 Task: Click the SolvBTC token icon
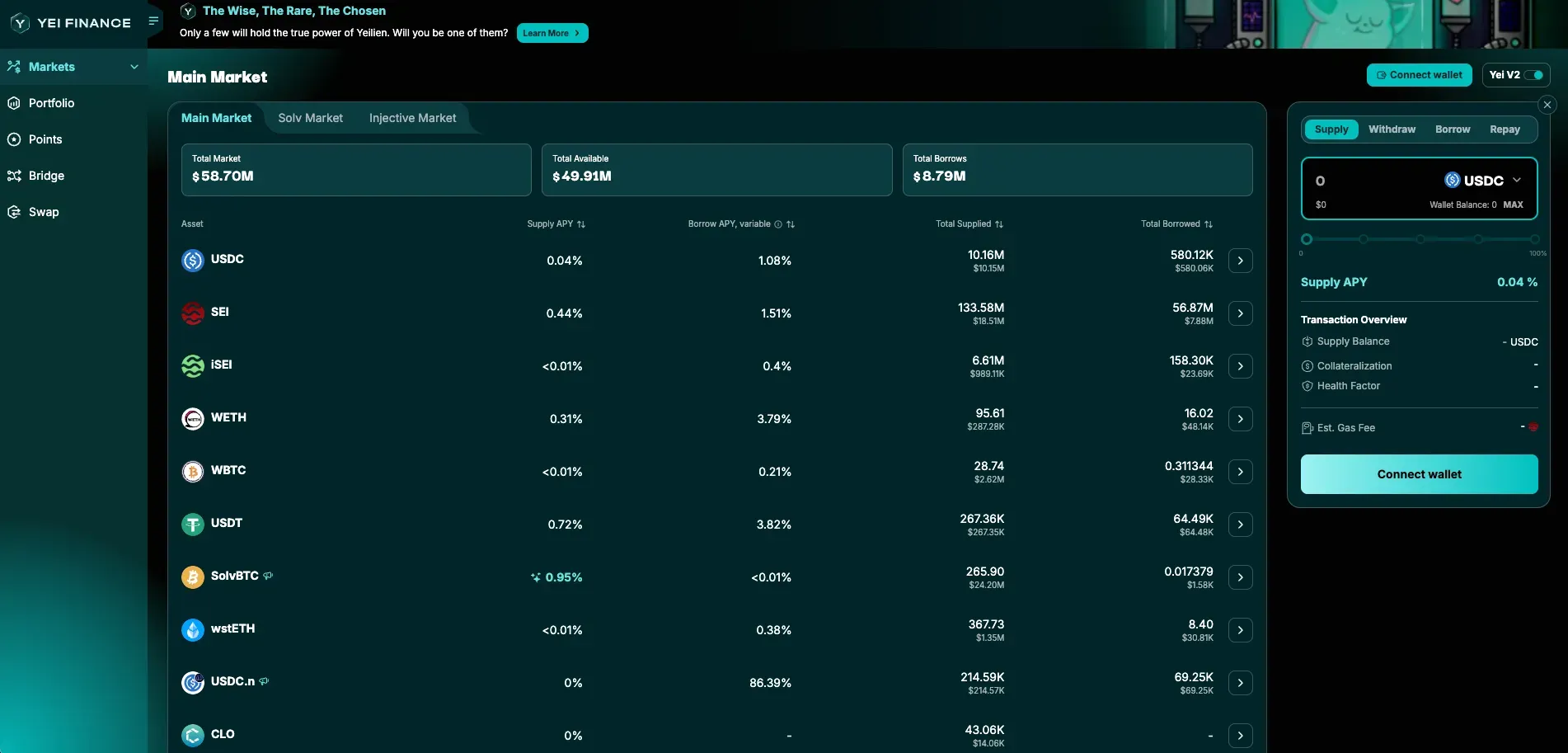click(x=192, y=577)
